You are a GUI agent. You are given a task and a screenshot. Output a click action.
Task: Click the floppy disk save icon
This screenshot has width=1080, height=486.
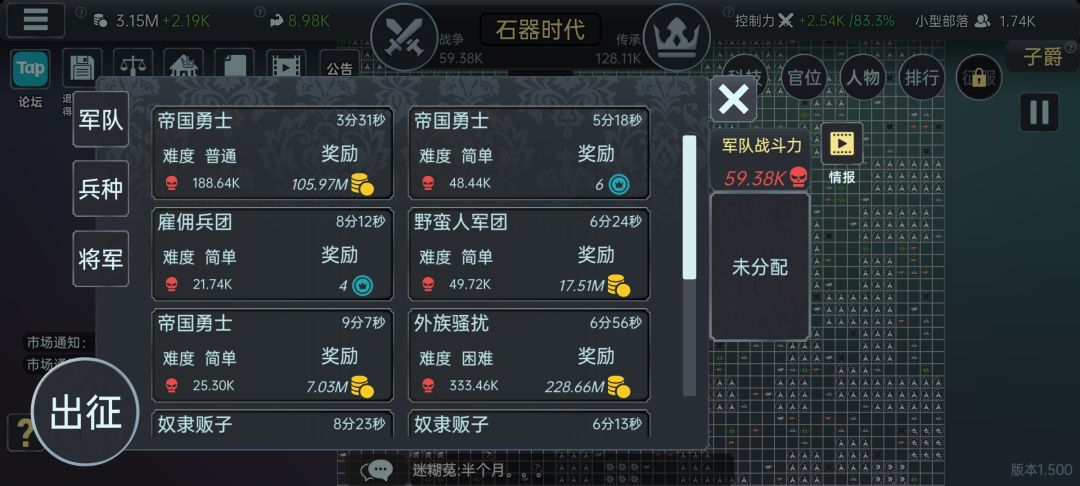82,67
